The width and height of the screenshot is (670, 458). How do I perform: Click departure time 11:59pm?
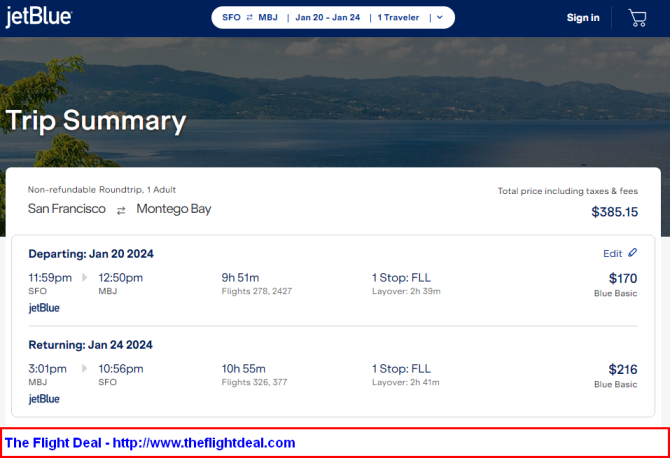[x=50, y=278]
